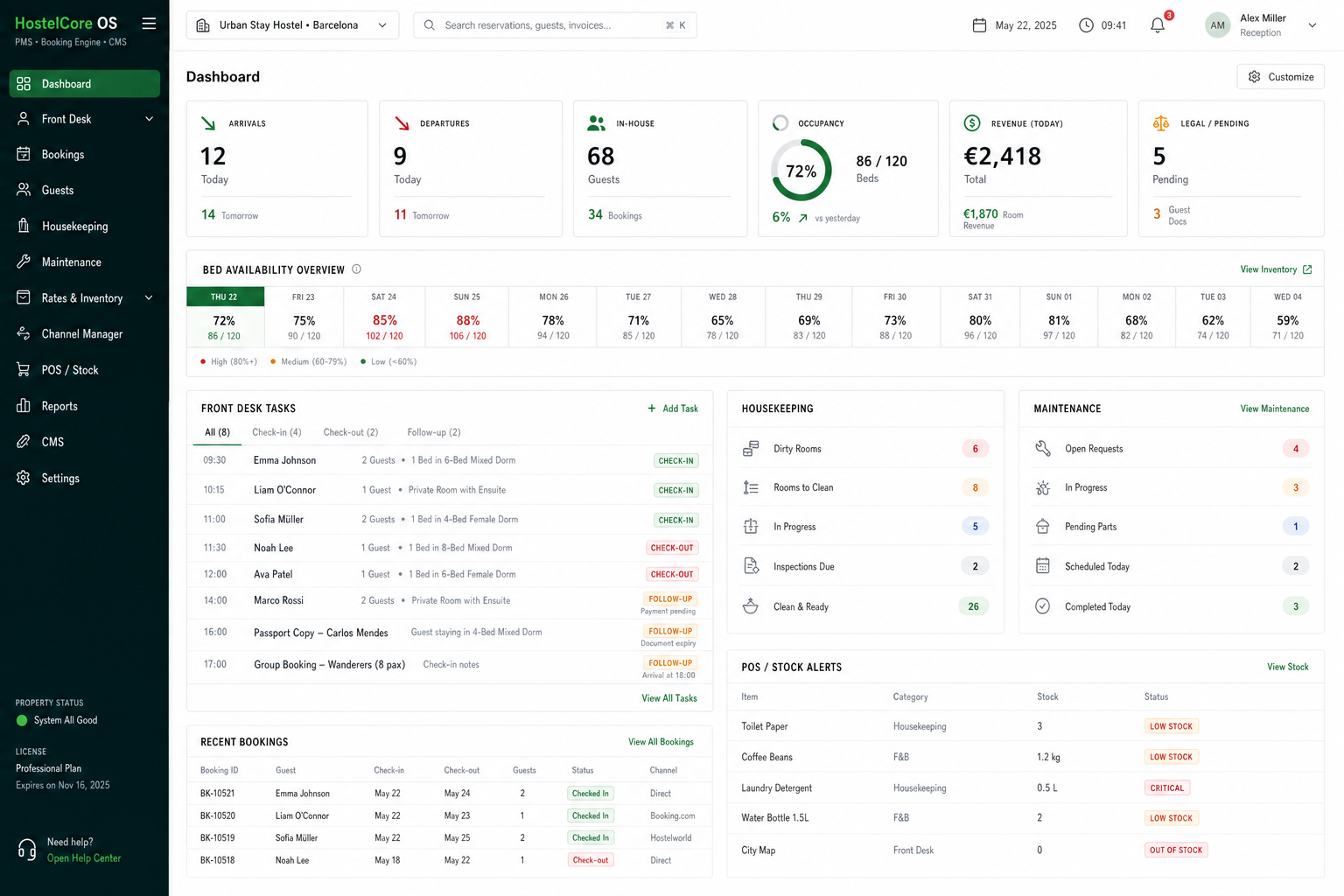Click the AM user avatar
This screenshot has width=1344, height=896.
coord(1217,25)
